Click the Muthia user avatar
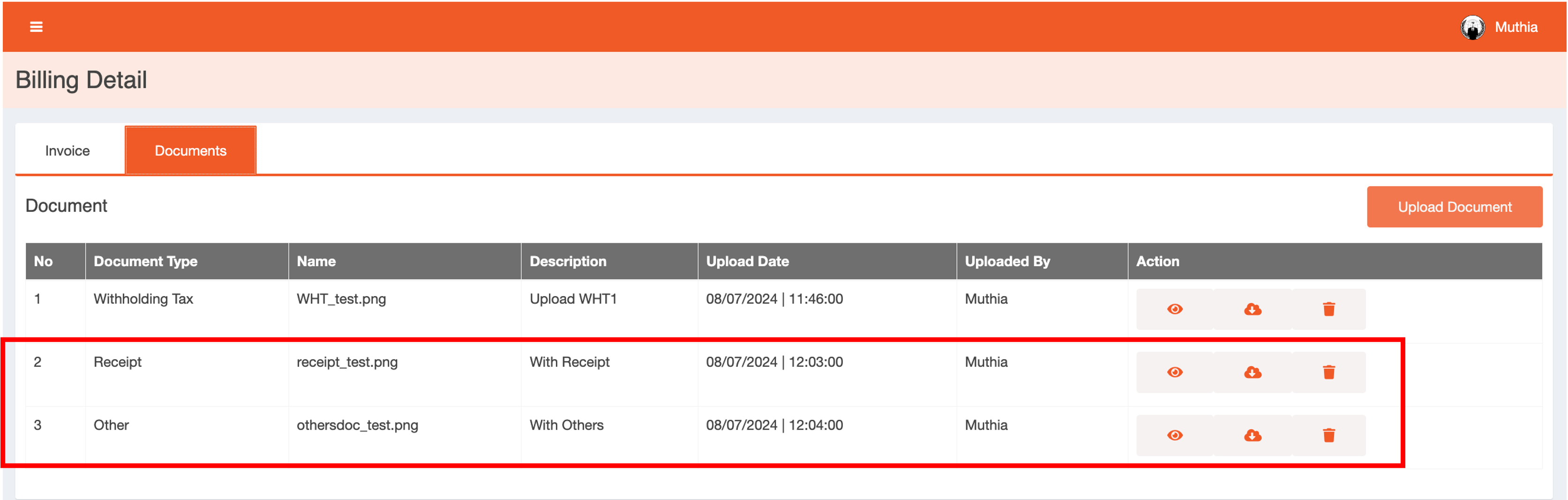1568x500 pixels. click(x=1472, y=27)
